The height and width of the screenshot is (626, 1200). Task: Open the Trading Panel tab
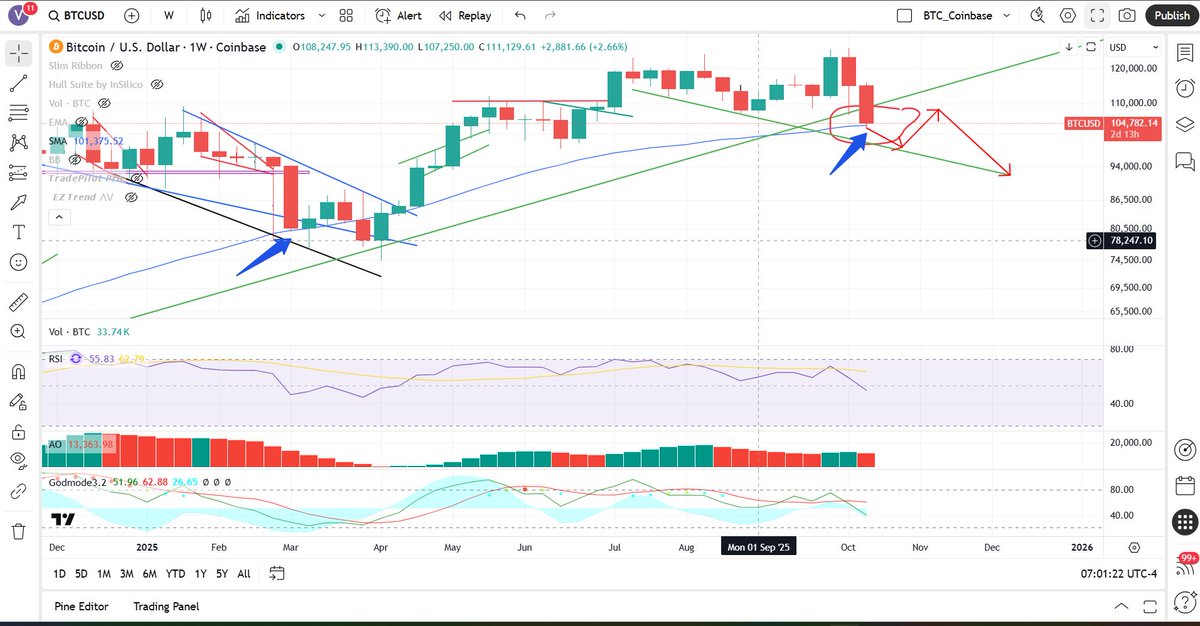click(166, 606)
